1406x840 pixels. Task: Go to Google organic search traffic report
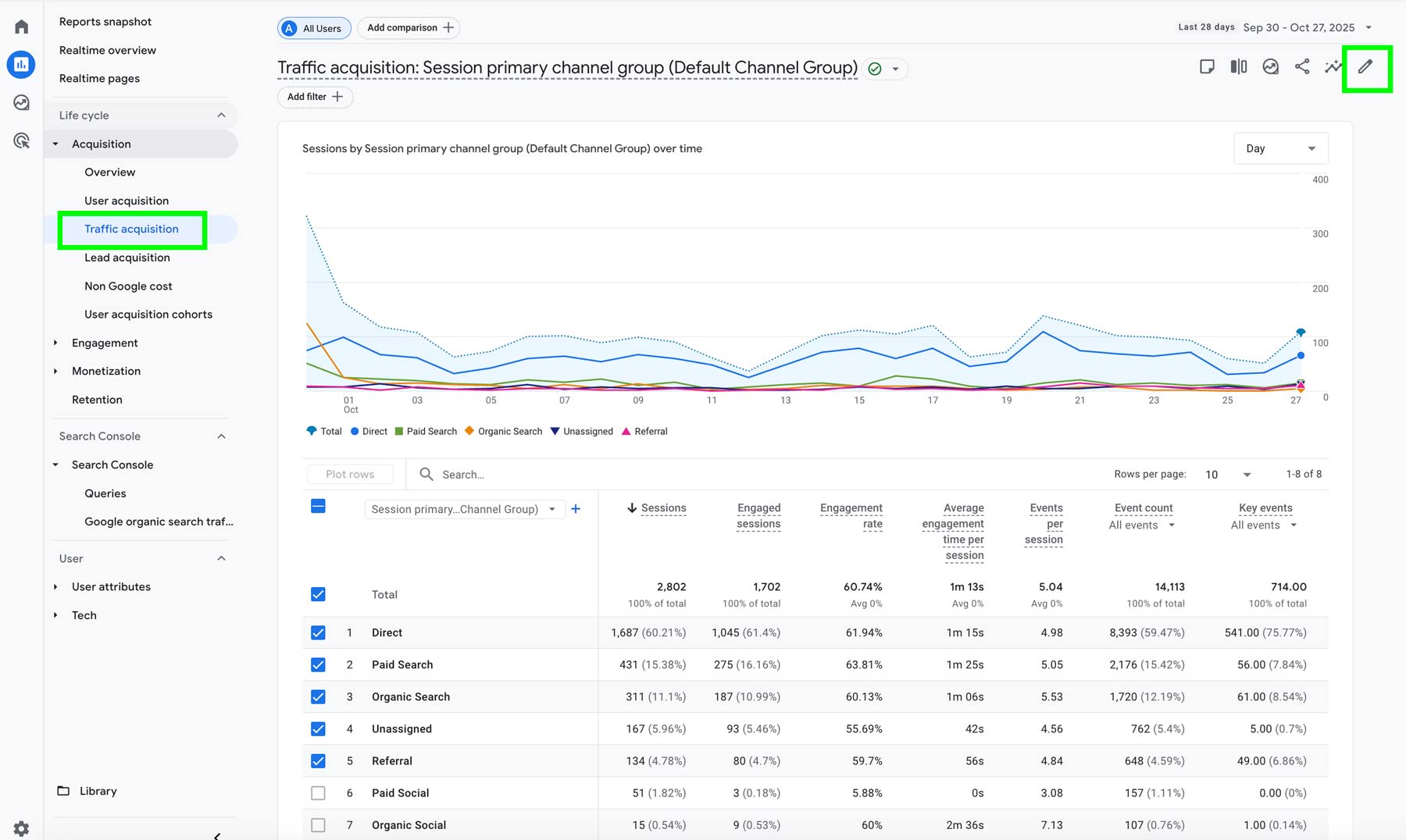159,521
